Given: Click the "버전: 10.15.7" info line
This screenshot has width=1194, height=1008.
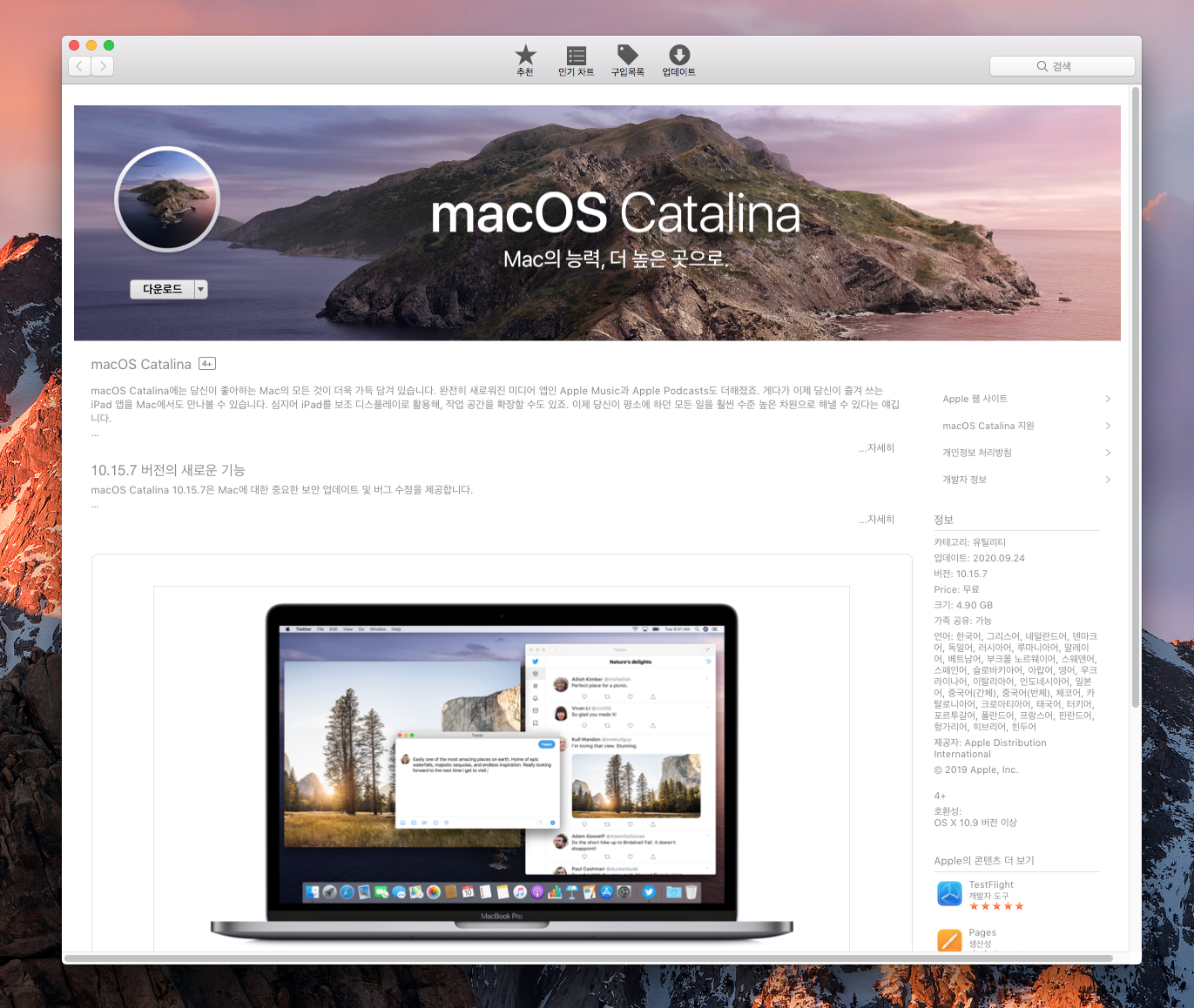Looking at the screenshot, I should click(x=961, y=574).
